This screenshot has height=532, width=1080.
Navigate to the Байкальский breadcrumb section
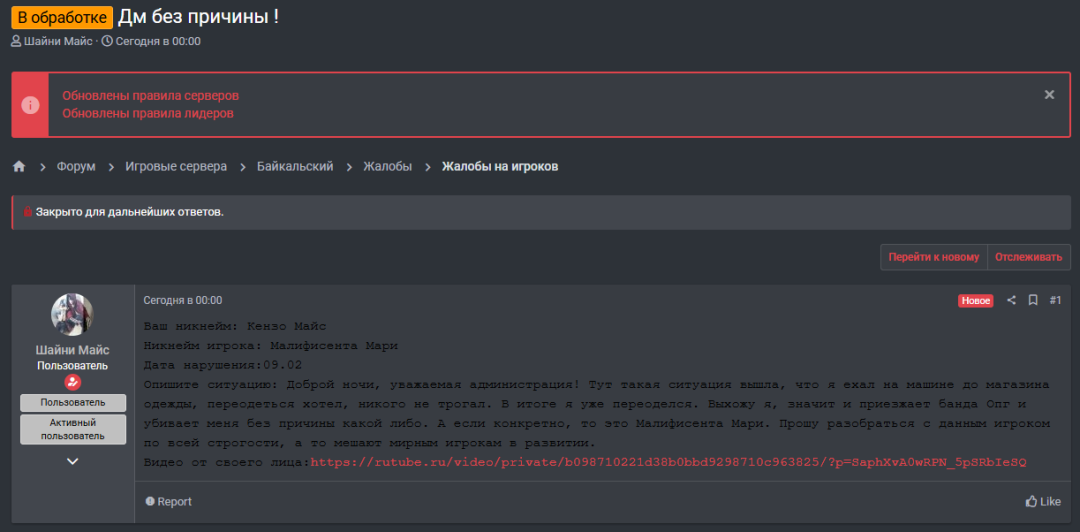point(295,166)
